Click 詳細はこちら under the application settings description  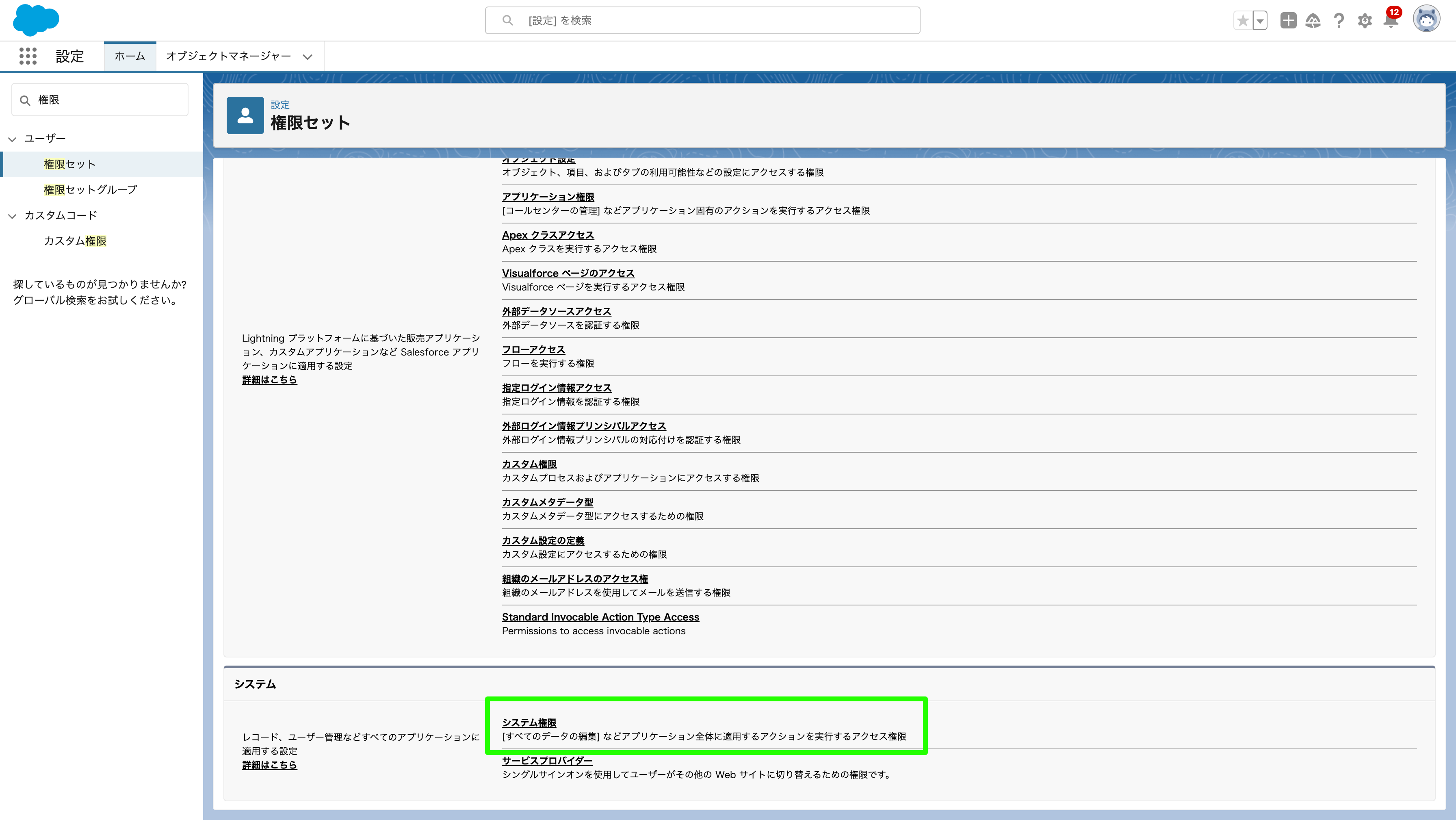[269, 380]
